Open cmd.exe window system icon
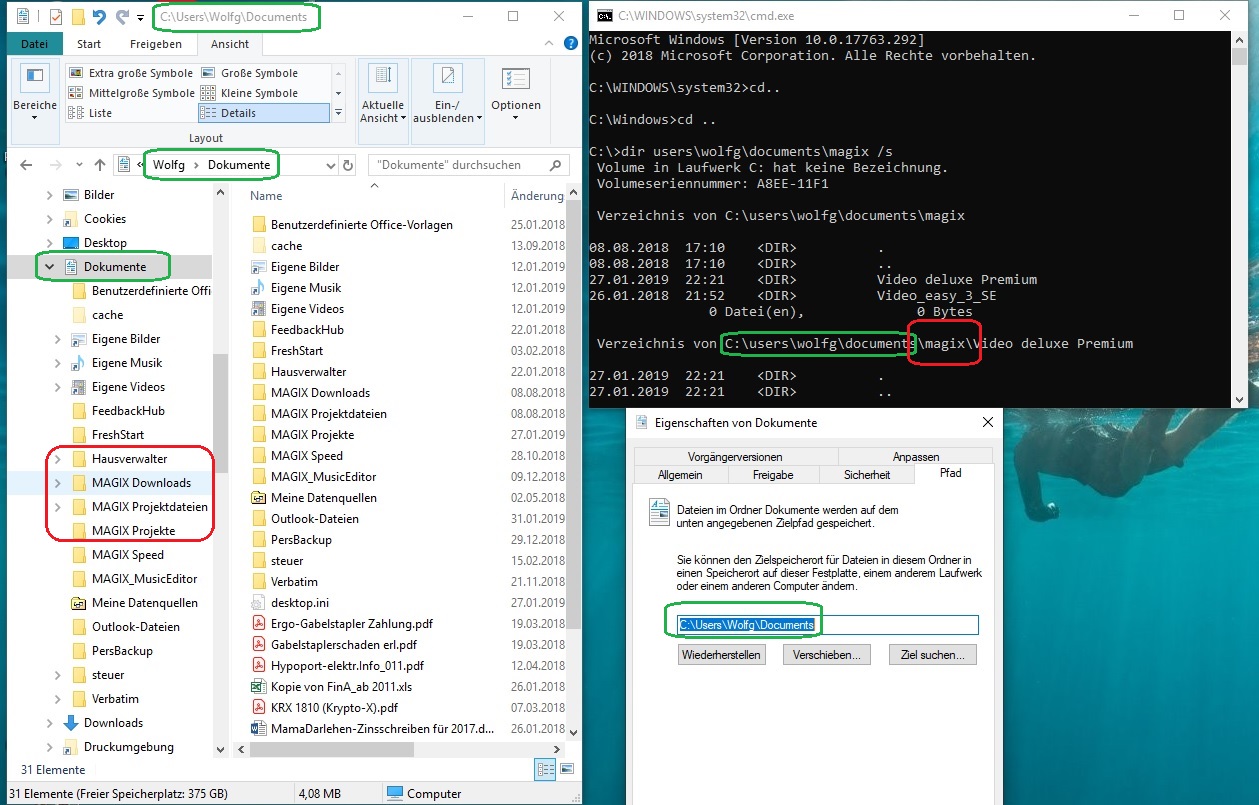This screenshot has width=1259, height=805. [603, 16]
